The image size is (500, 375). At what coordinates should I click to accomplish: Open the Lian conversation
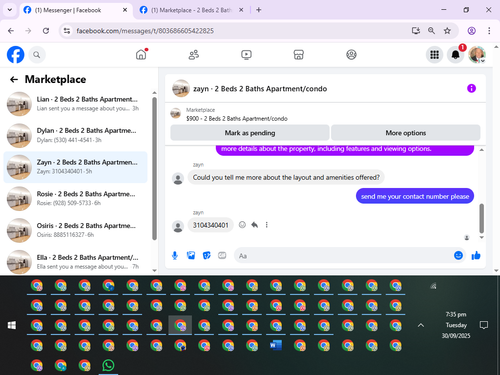[76, 104]
